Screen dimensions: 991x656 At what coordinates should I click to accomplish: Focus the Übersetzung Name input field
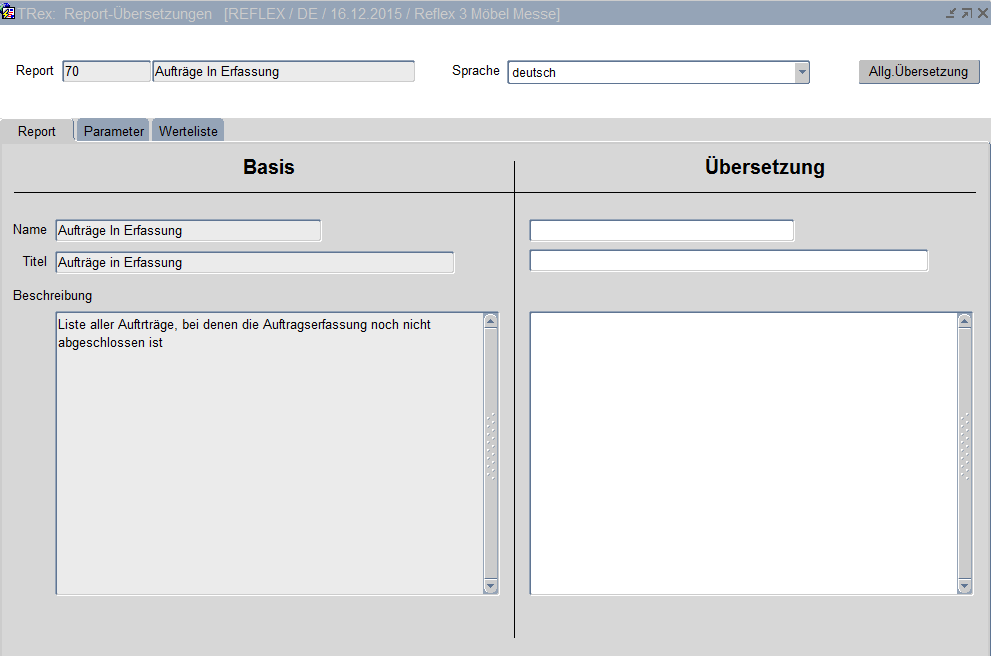(x=661, y=231)
